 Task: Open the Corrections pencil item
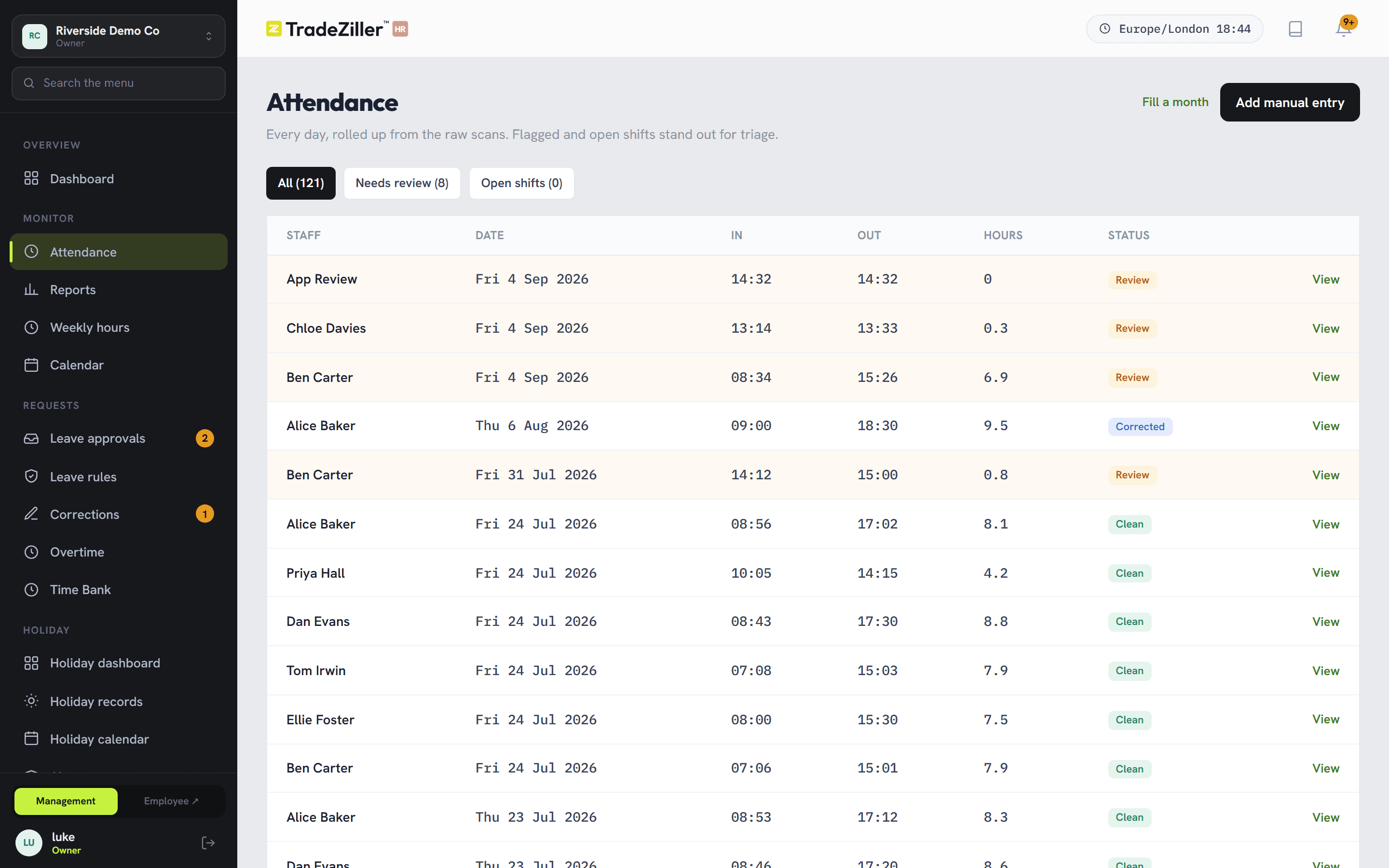coord(119,514)
